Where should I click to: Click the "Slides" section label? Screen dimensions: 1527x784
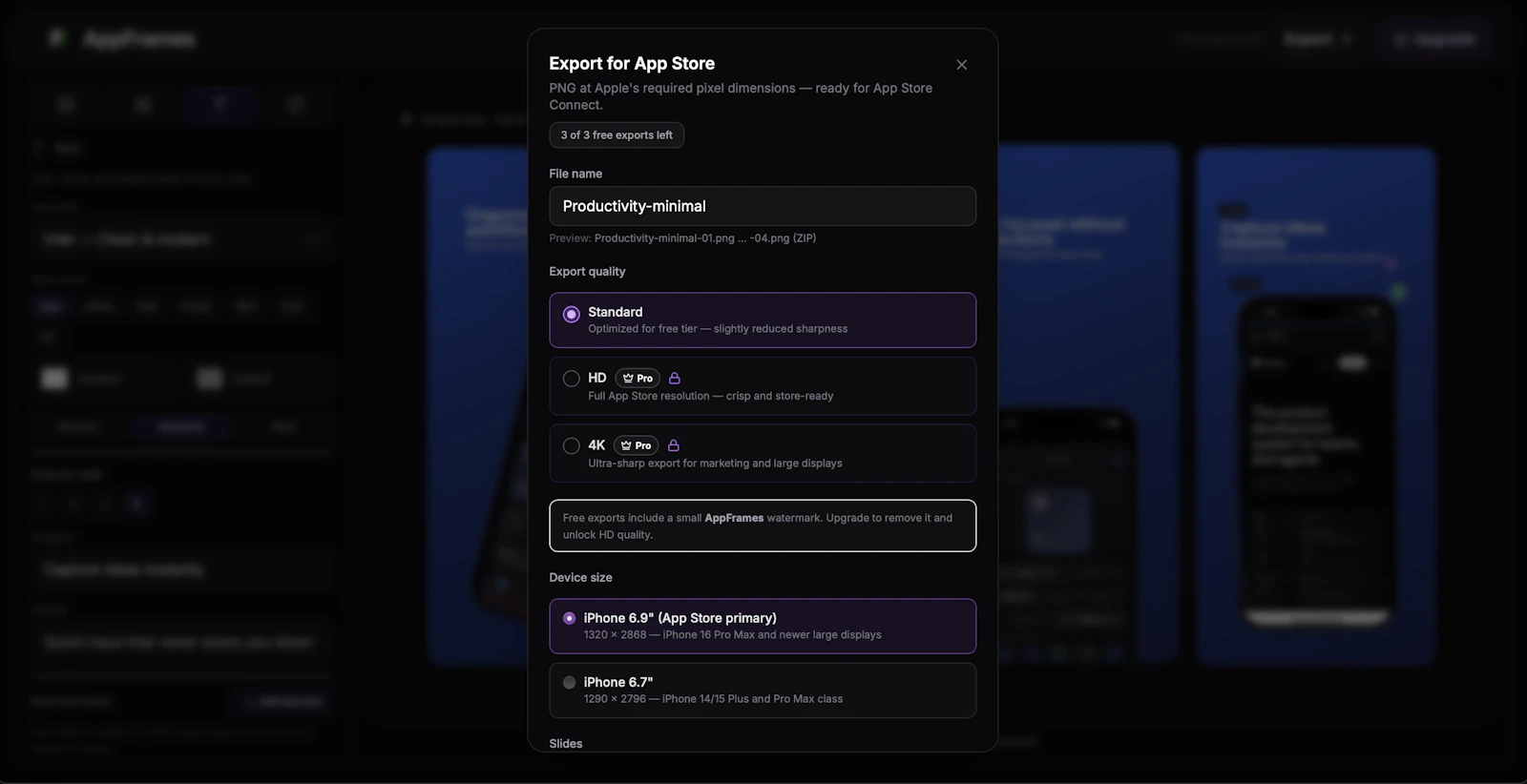(566, 743)
